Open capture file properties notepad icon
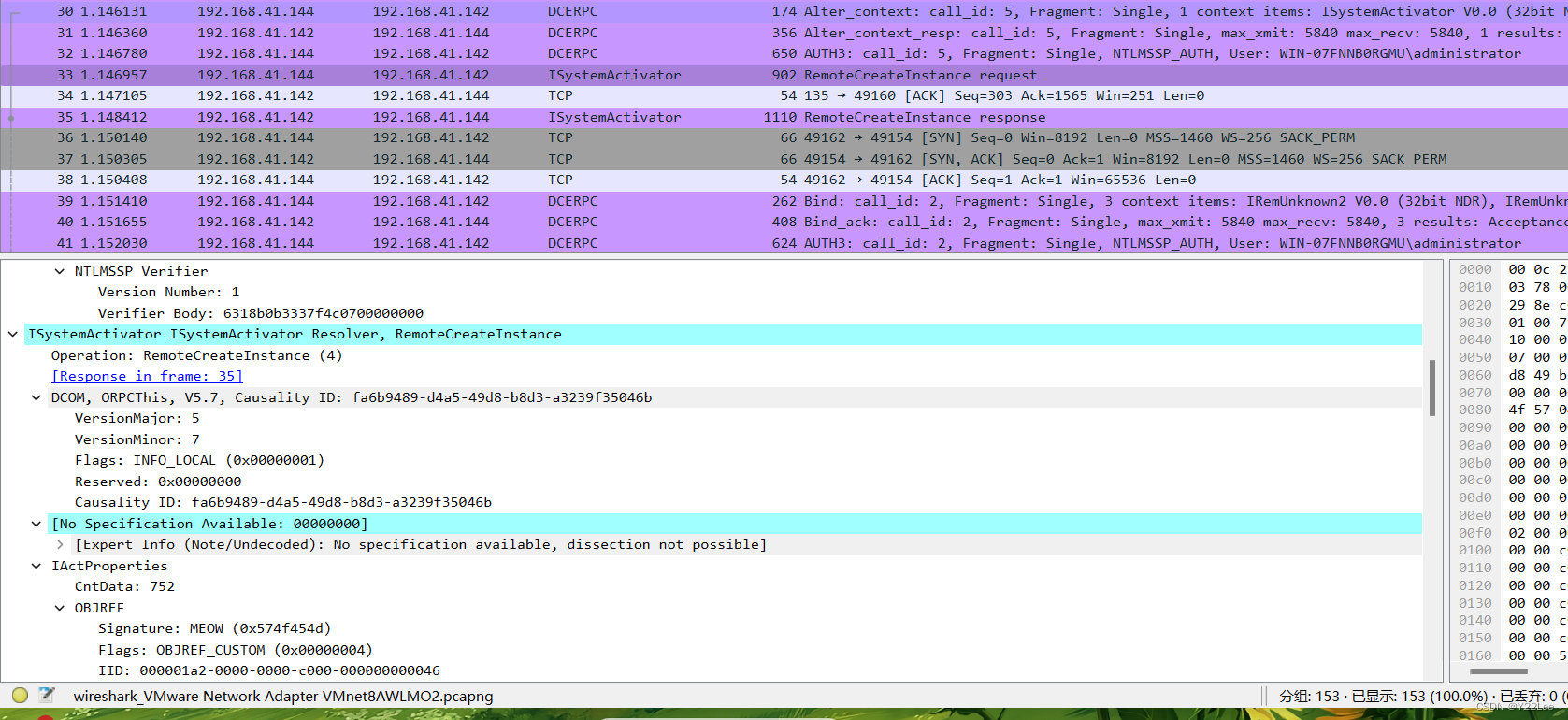 coord(47,695)
